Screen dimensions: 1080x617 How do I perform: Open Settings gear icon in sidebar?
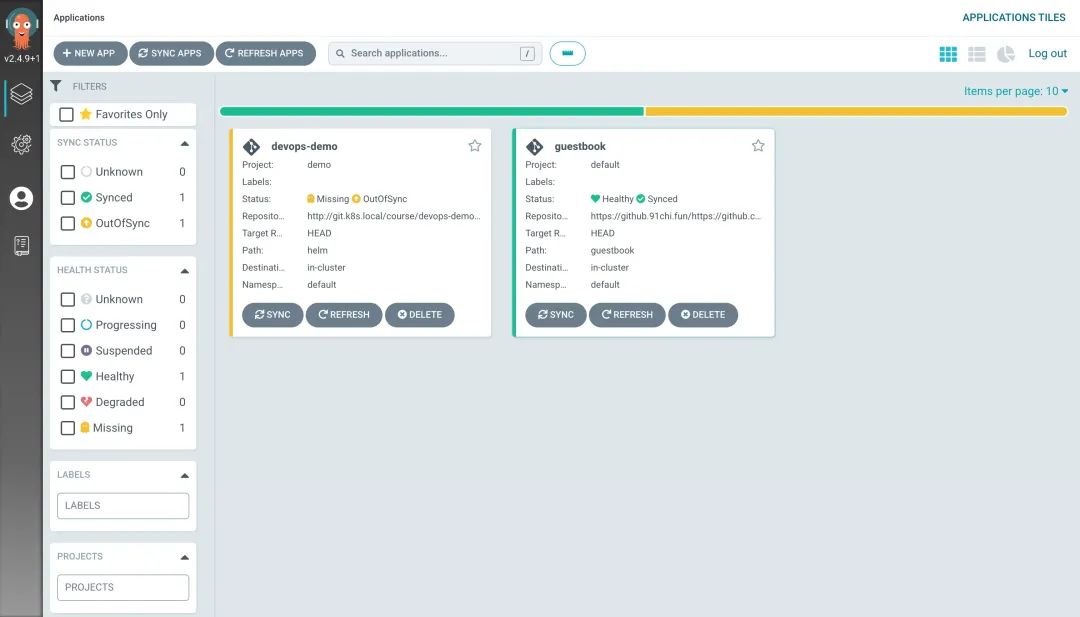[x=21, y=144]
